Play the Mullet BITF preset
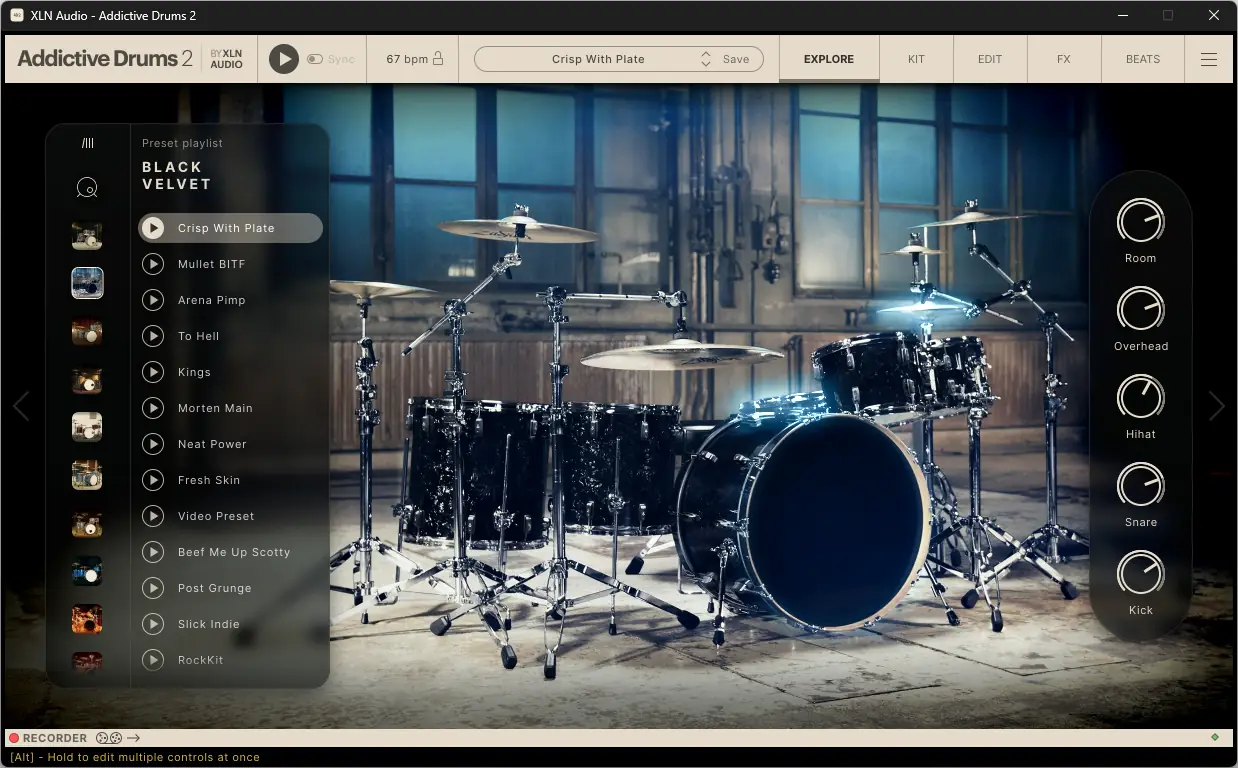 tap(153, 264)
